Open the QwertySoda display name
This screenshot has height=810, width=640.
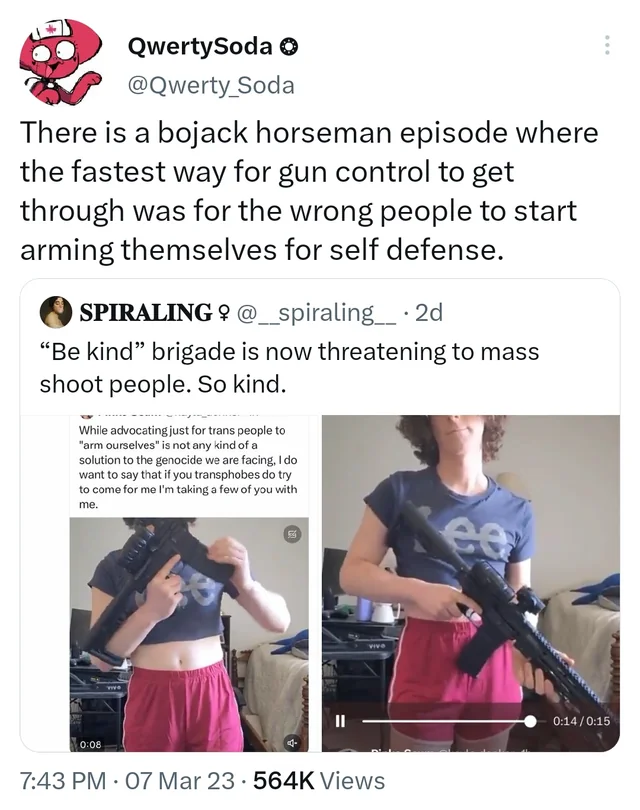point(200,46)
